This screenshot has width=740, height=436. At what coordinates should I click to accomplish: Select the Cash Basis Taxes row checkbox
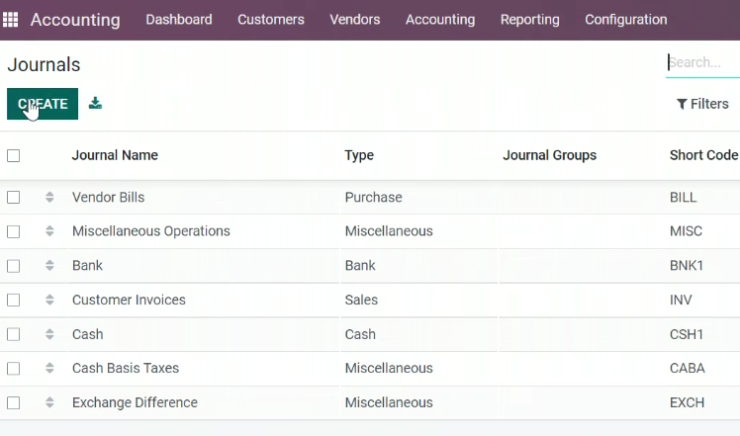pyautogui.click(x=14, y=369)
